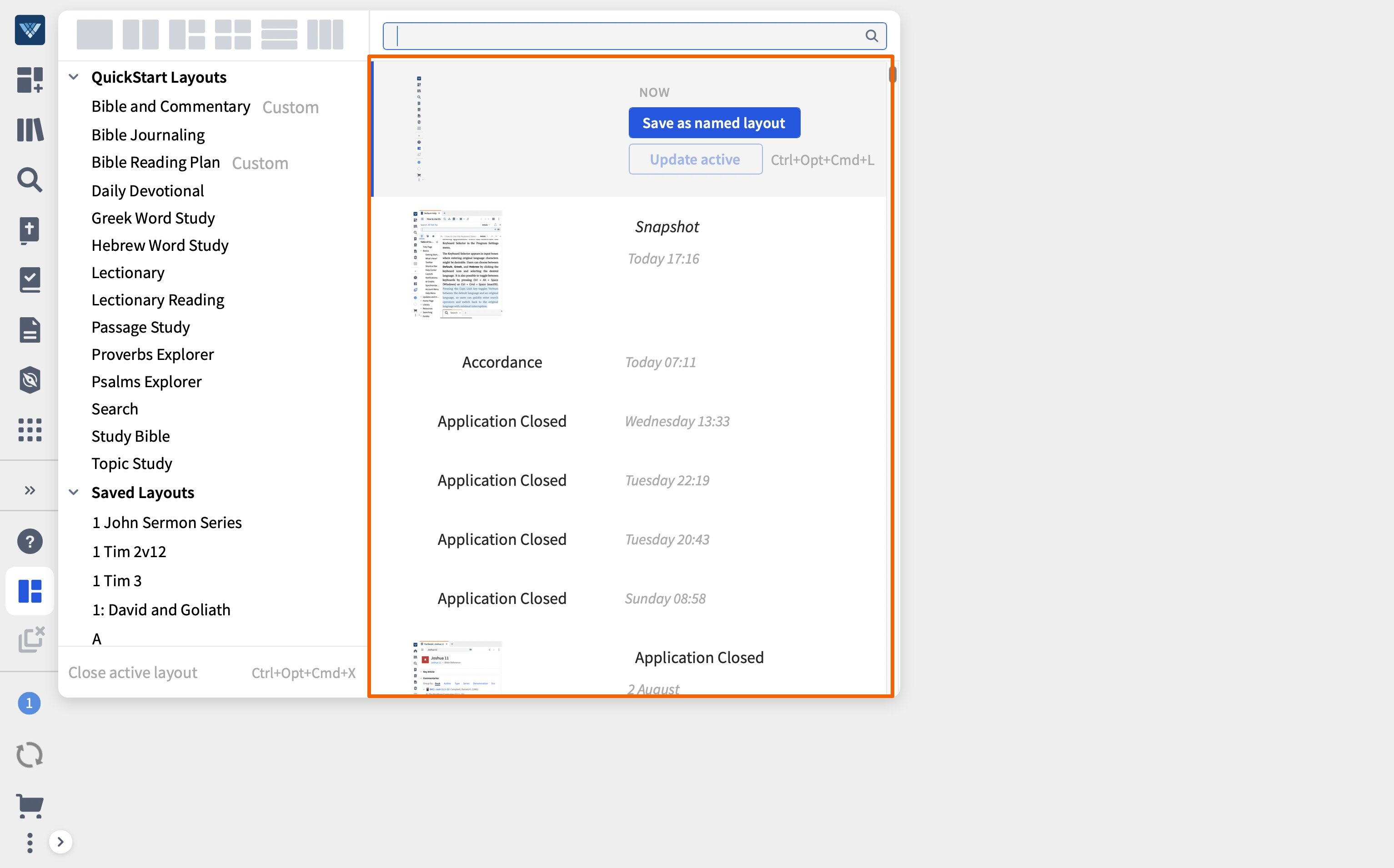Click Close active layout
The image size is (1394, 868).
pyautogui.click(x=133, y=673)
